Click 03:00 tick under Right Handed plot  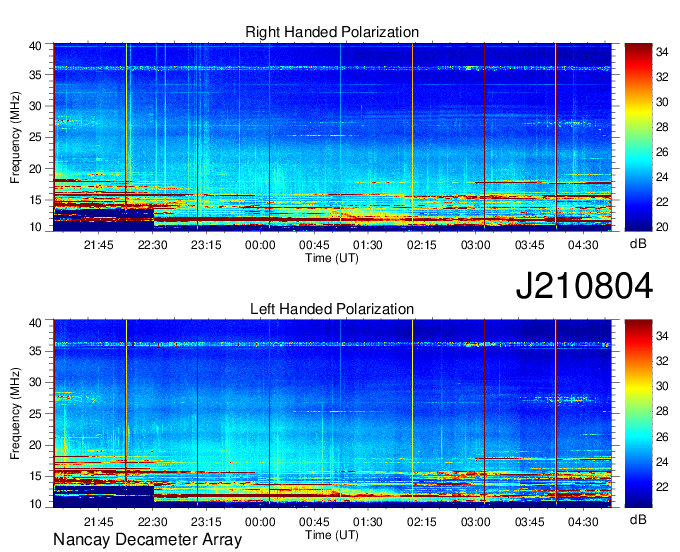[x=476, y=245]
